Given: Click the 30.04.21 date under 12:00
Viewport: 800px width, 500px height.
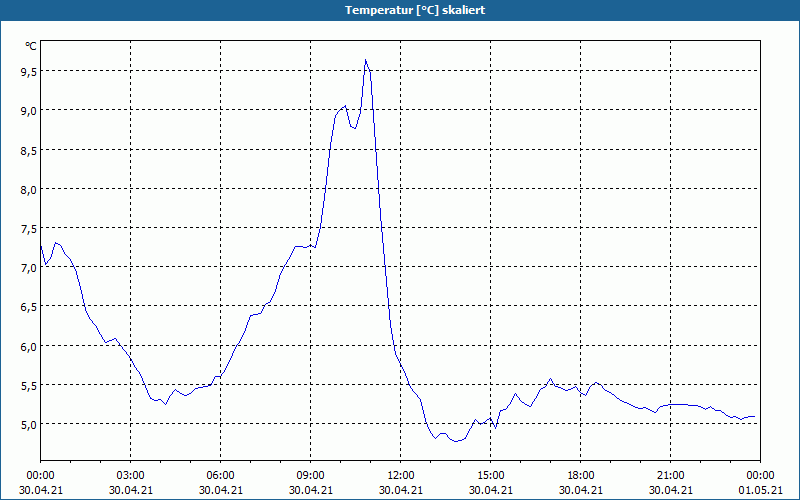Looking at the screenshot, I should [401, 490].
